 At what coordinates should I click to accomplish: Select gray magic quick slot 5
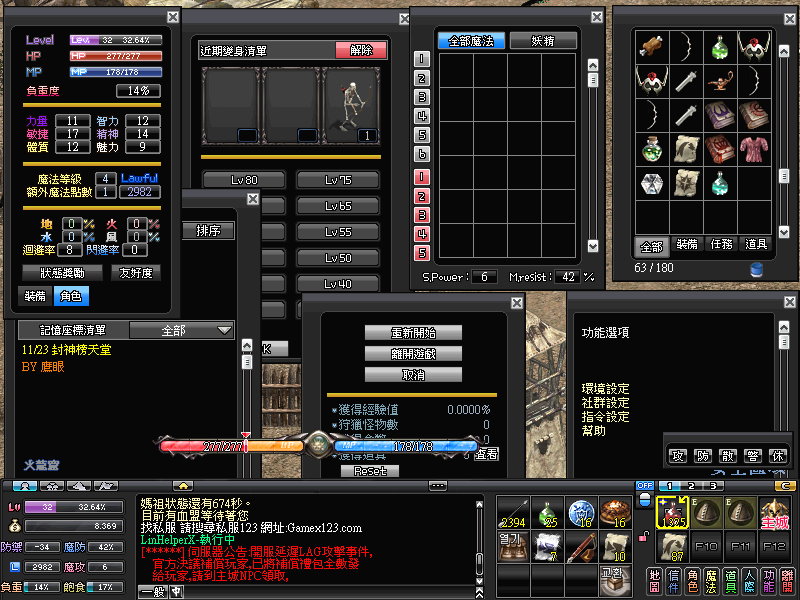point(421,135)
